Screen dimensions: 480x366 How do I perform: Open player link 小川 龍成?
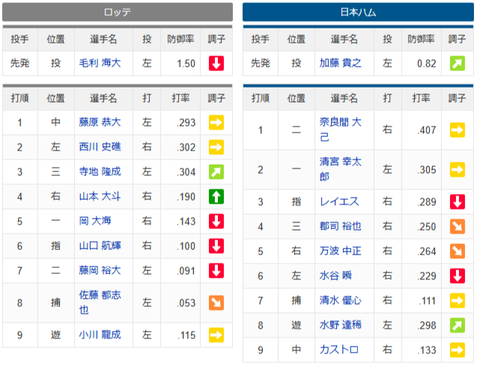[100, 335]
